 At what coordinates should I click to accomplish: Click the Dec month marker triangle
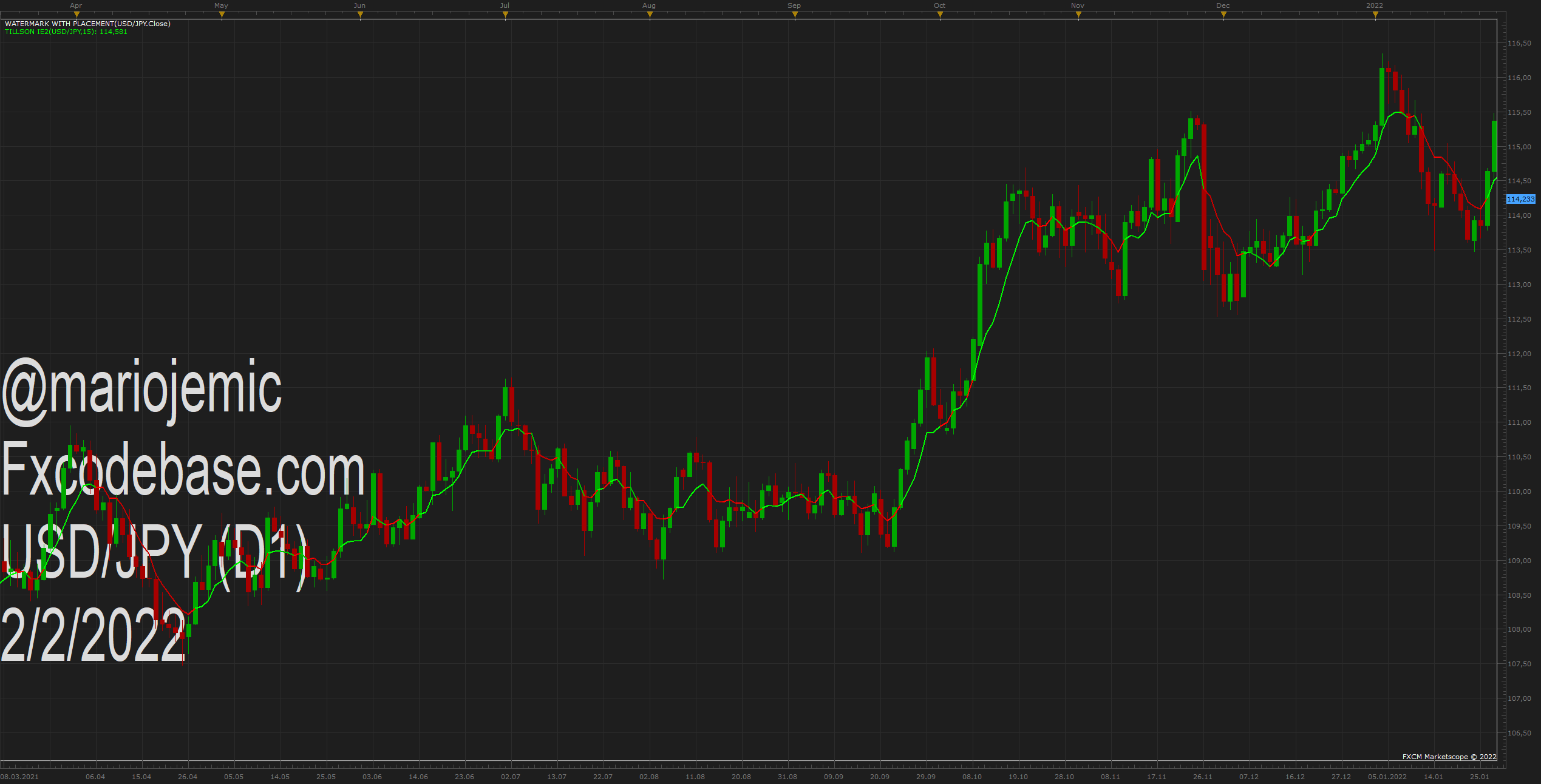pos(1223,15)
